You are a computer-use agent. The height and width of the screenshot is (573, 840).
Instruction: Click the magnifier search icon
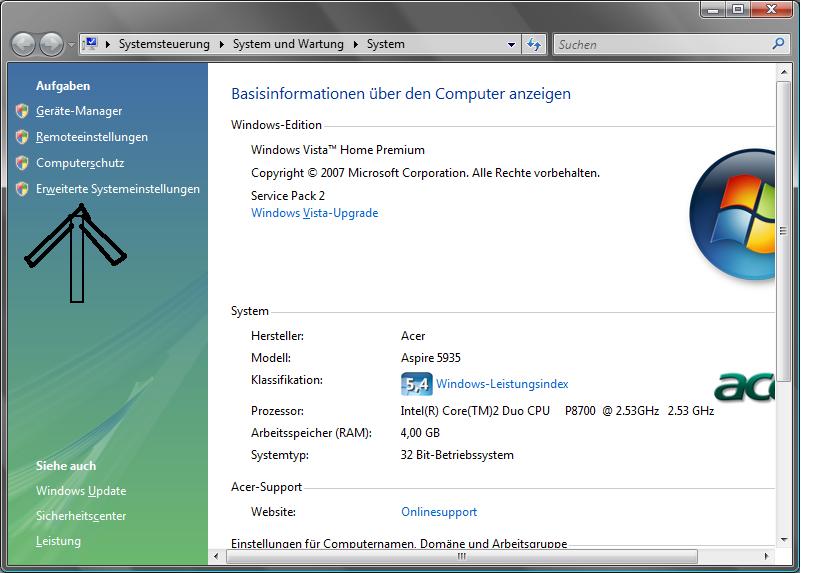tap(778, 44)
